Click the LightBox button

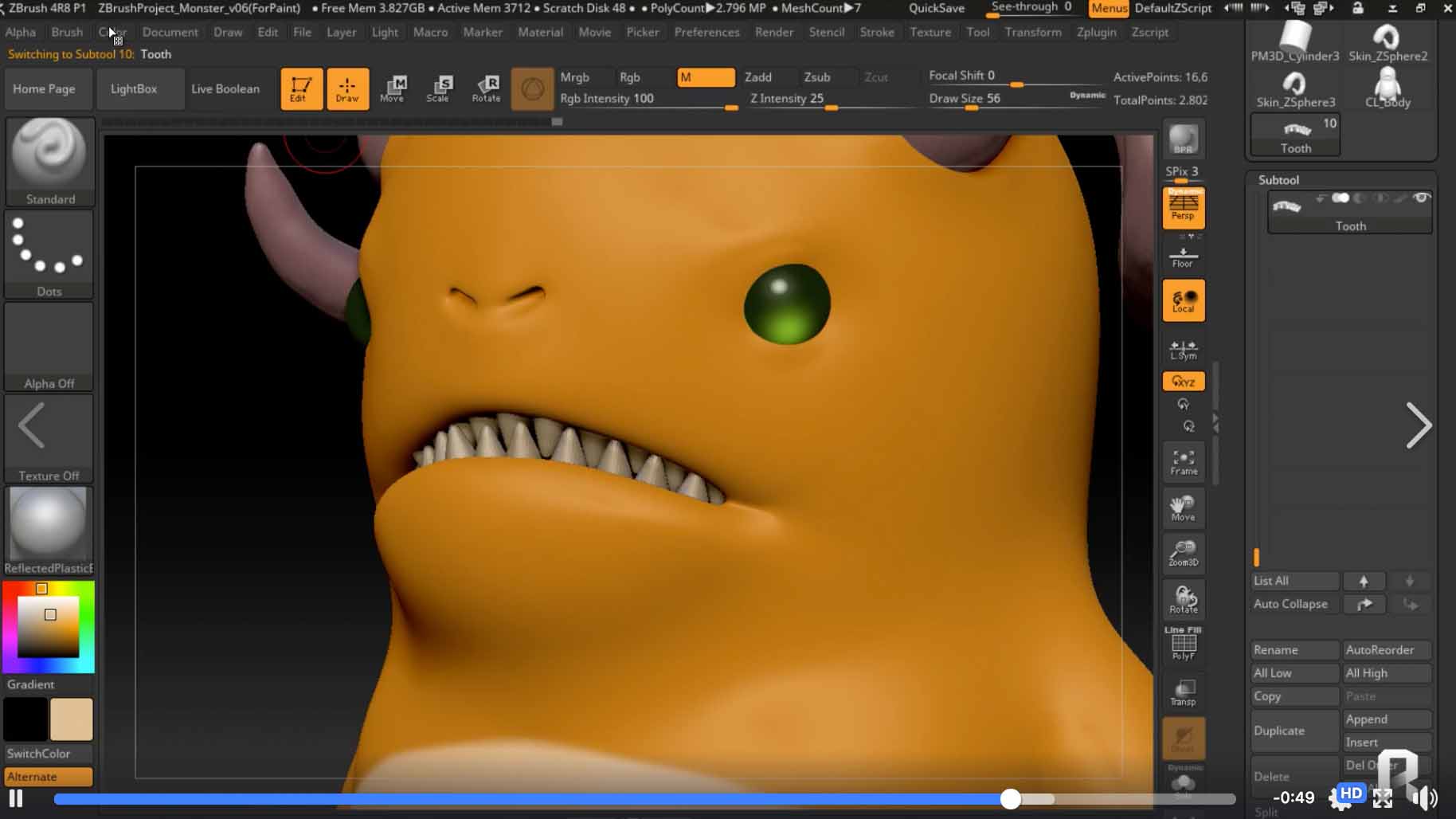tap(134, 88)
